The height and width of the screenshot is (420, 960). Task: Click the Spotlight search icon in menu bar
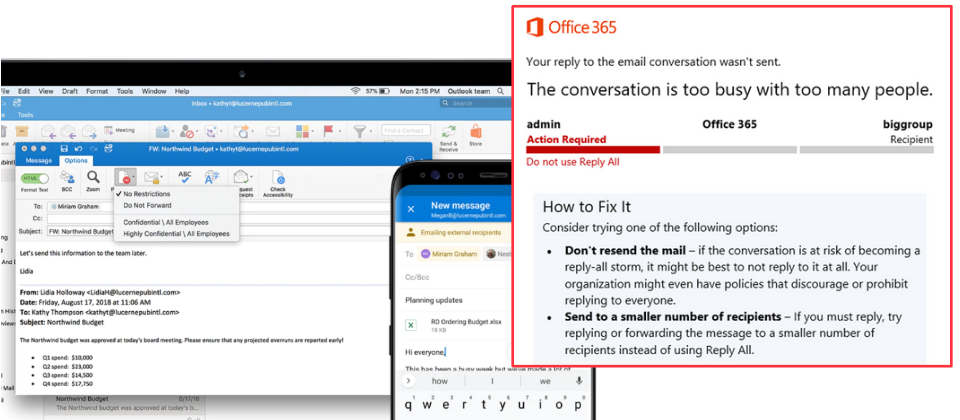501,91
